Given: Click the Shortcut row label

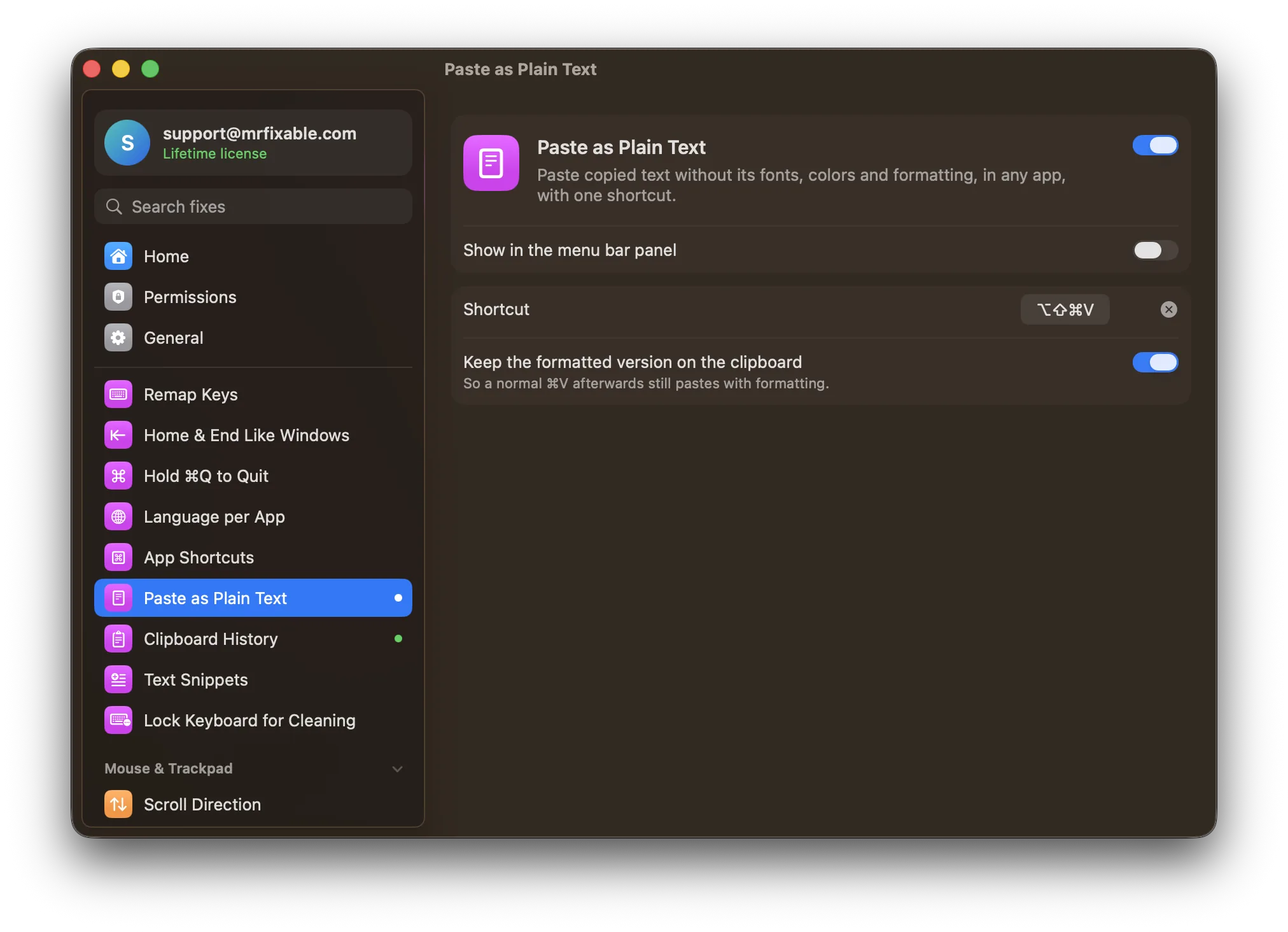Looking at the screenshot, I should 496,309.
